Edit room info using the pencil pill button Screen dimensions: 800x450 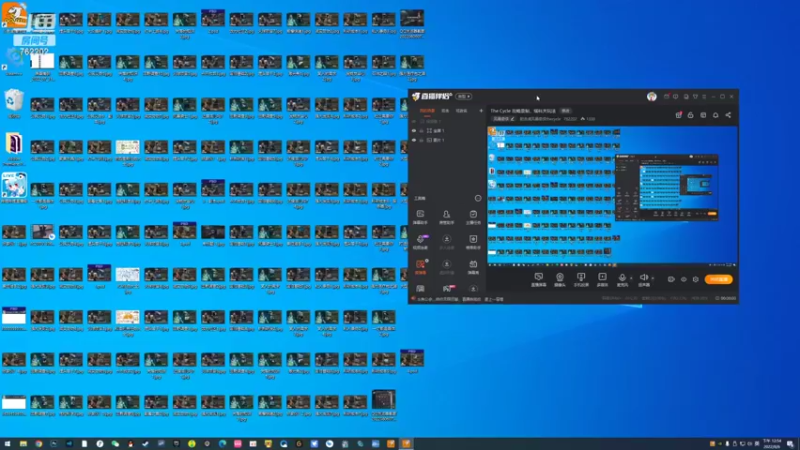[x=504, y=119]
